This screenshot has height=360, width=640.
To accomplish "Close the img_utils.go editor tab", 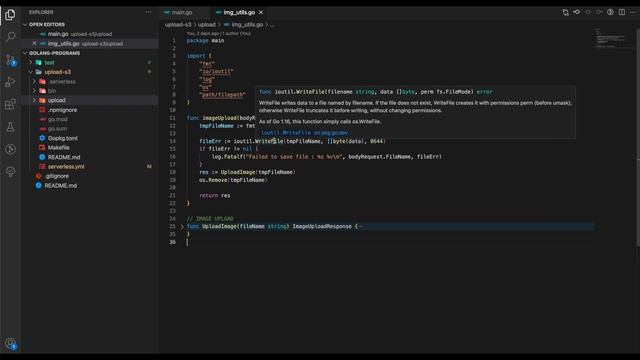I will pos(261,12).
